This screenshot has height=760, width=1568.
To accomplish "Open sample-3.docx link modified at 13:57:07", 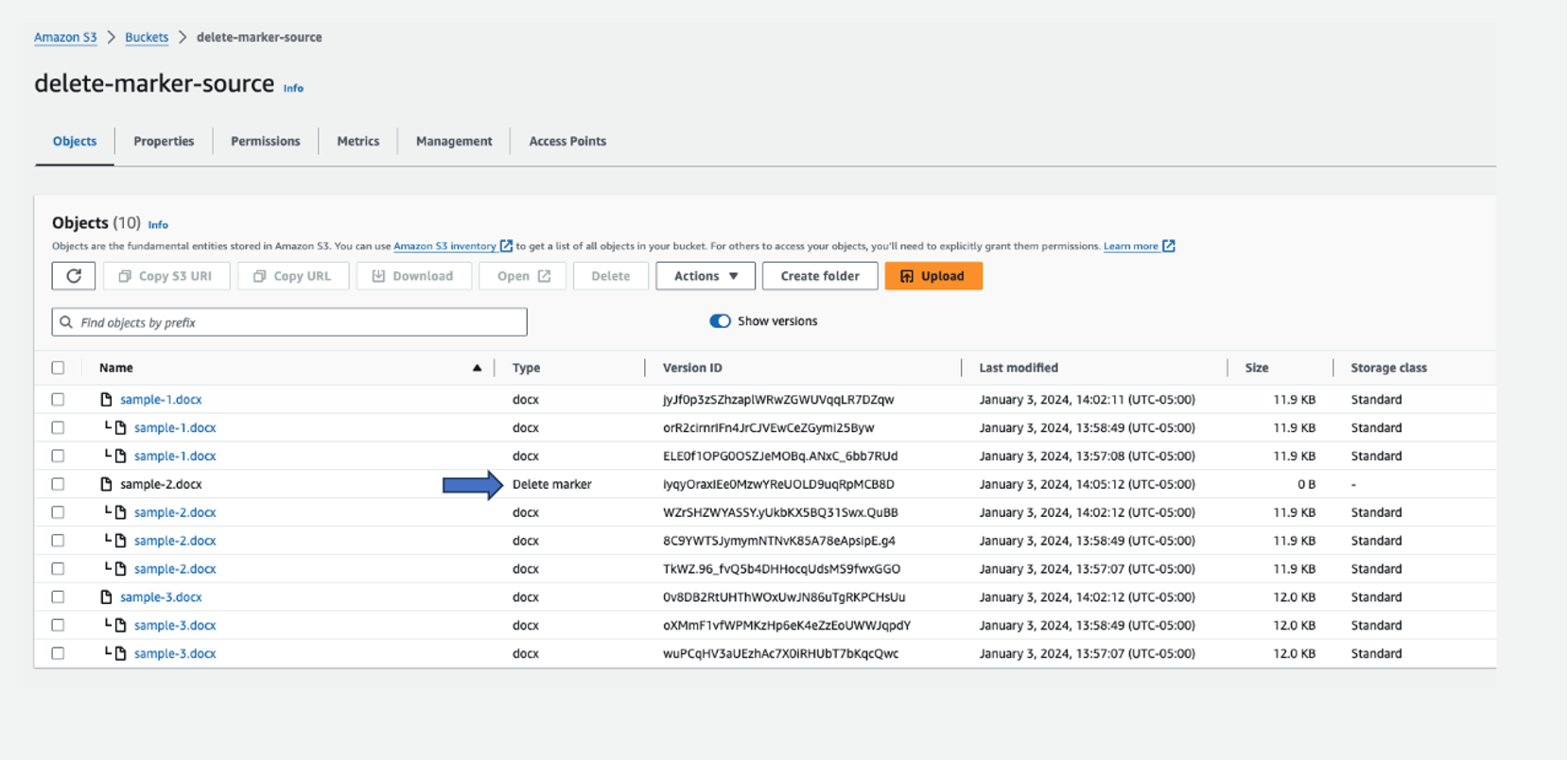I will pyautogui.click(x=175, y=654).
